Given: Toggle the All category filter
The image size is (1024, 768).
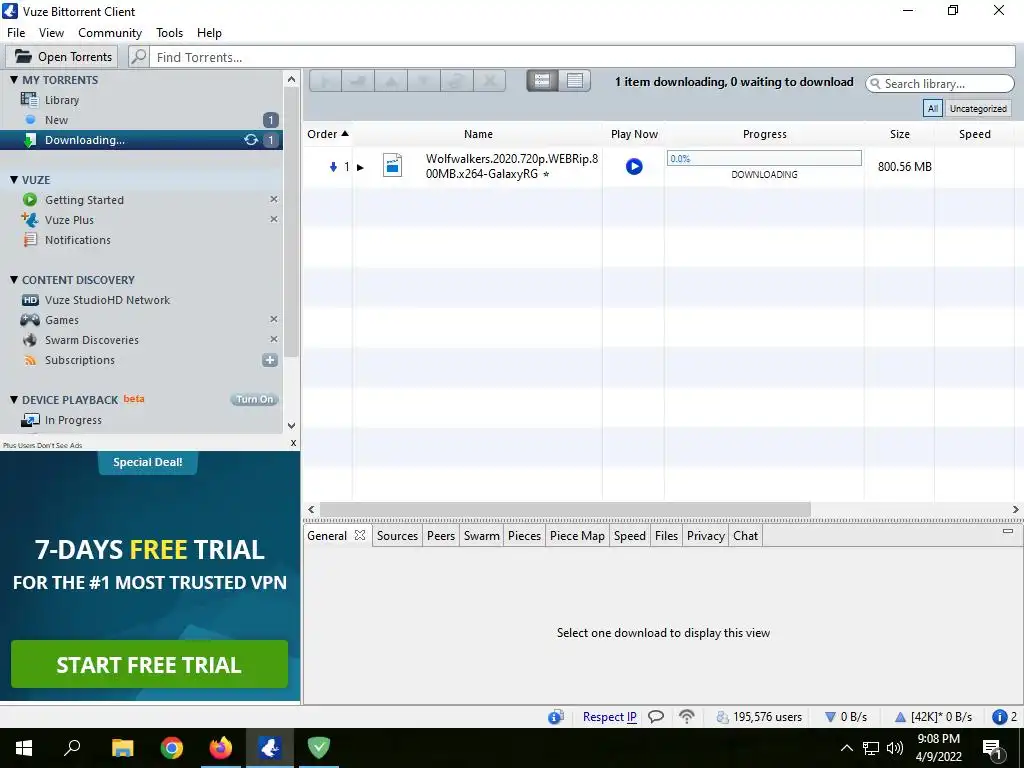Looking at the screenshot, I should click(933, 108).
